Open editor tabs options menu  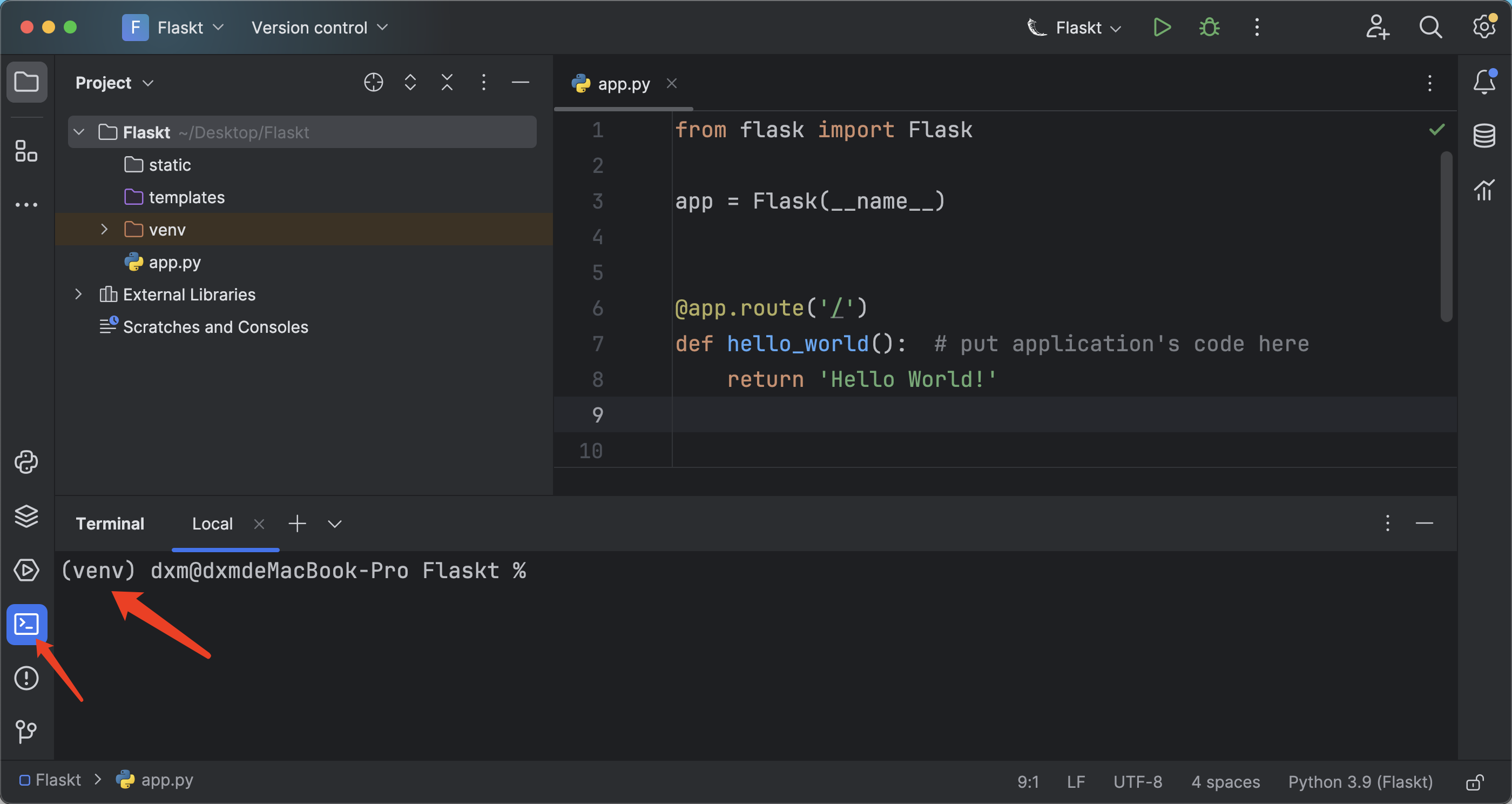coord(1430,83)
